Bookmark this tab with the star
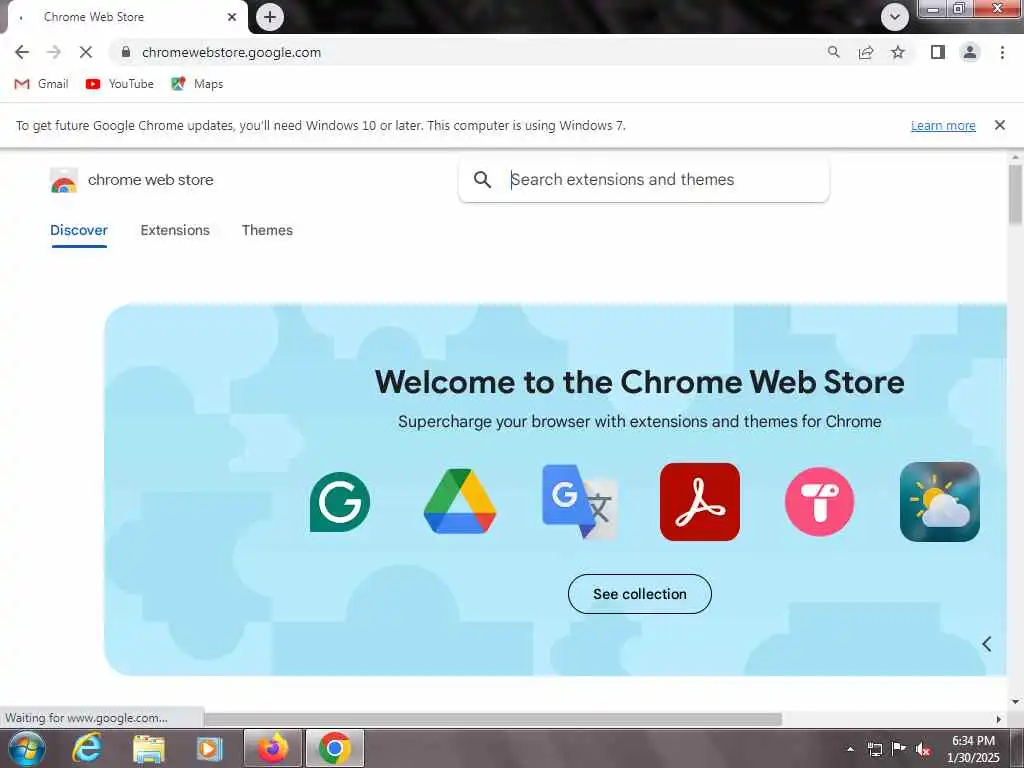 point(898,52)
